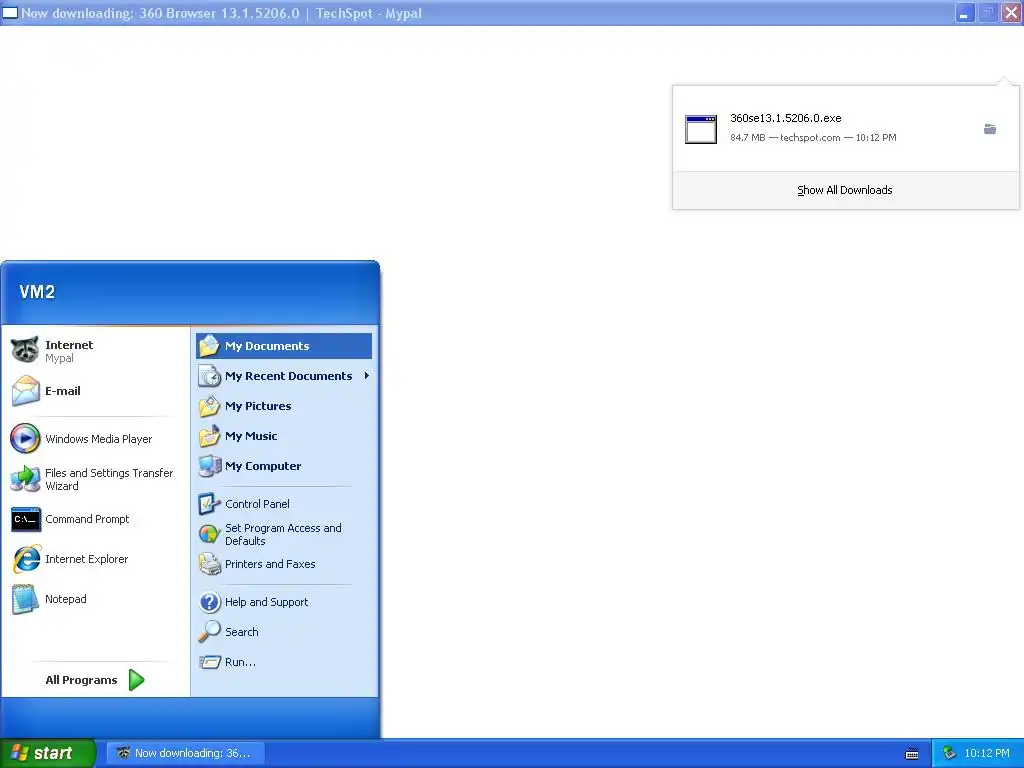Open Internet Explorer
The height and width of the screenshot is (768, 1024).
tap(95, 559)
